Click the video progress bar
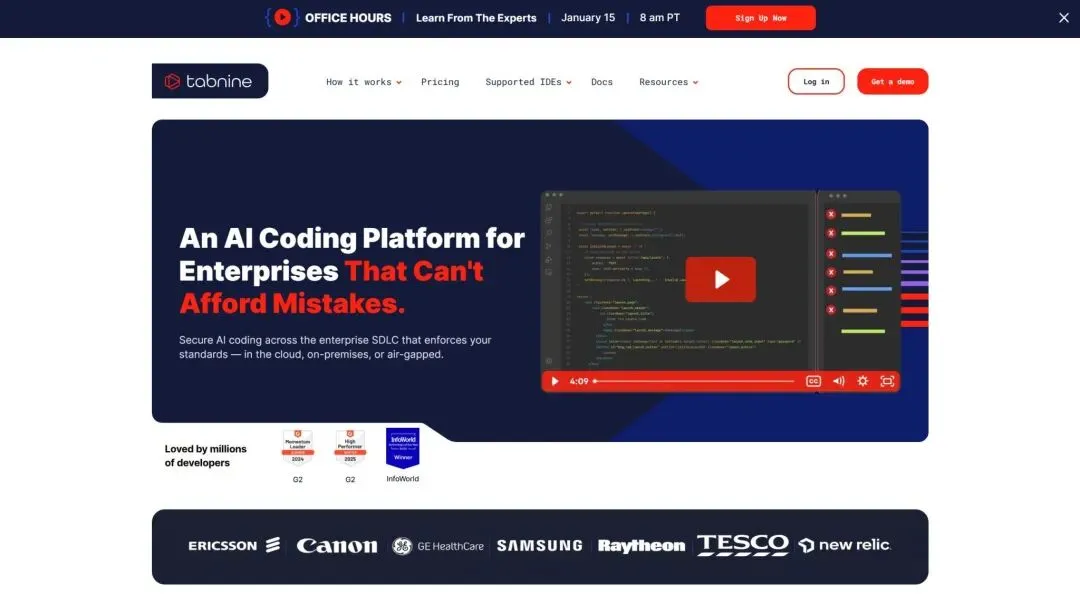 click(694, 381)
